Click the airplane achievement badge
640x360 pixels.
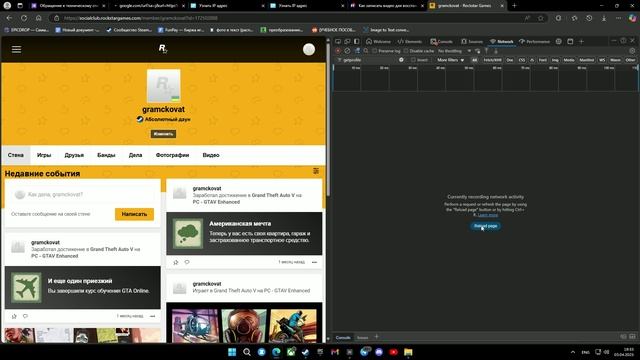coord(26,288)
